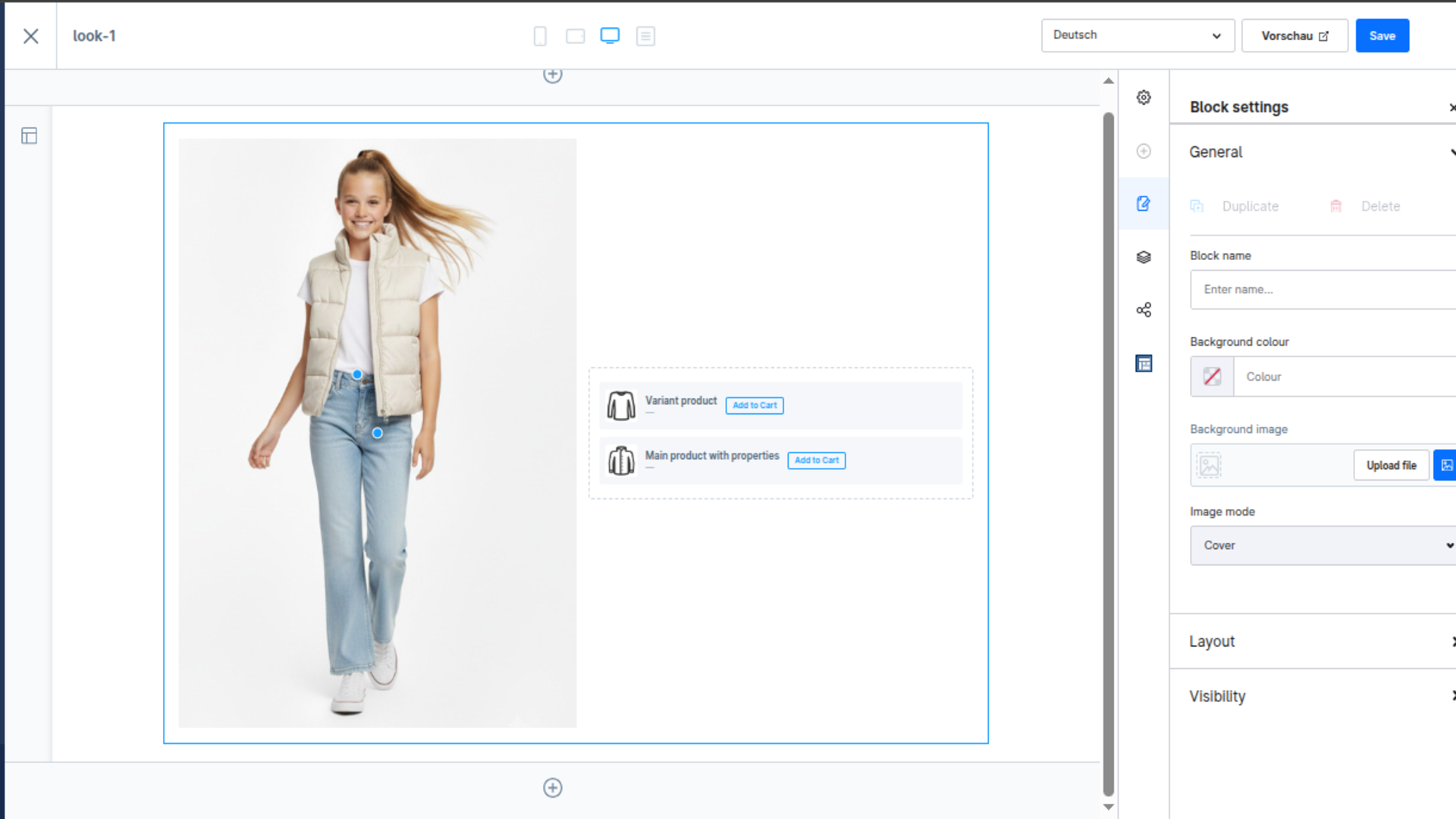The height and width of the screenshot is (819, 1456).
Task: Open page settings gear in sidebar
Action: pyautogui.click(x=1144, y=97)
